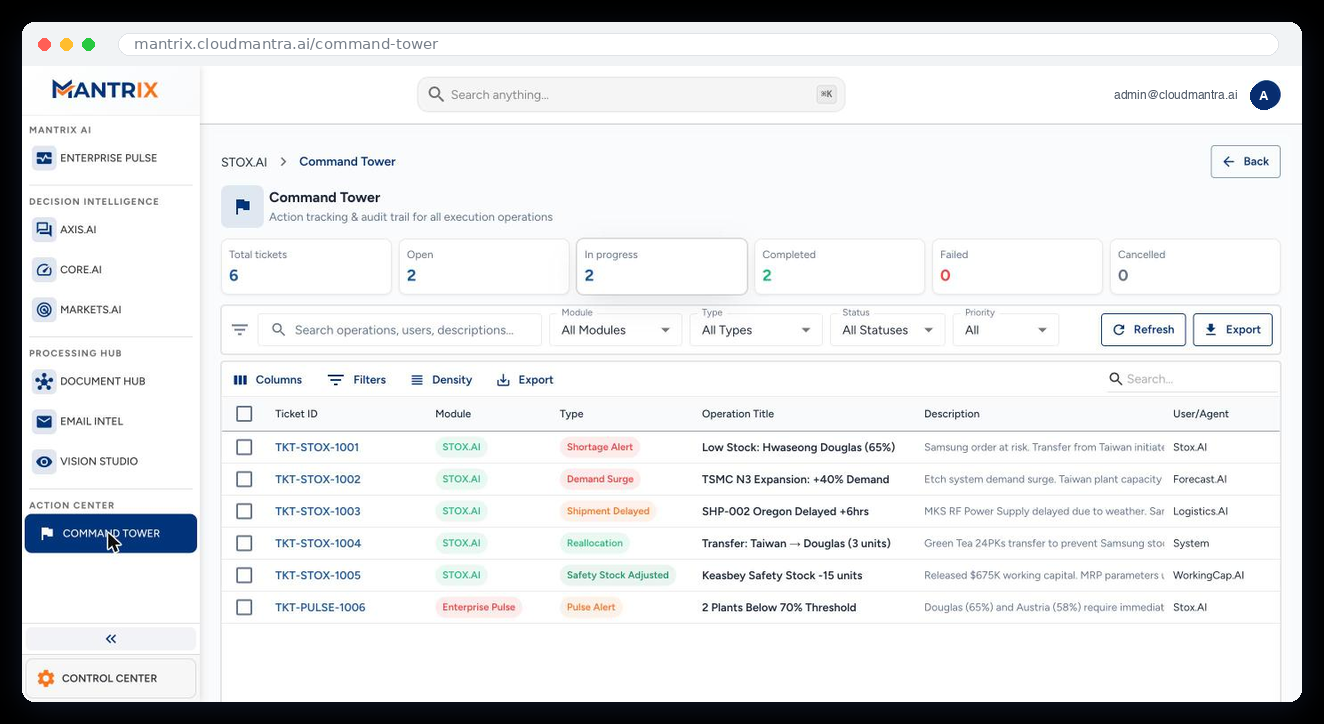Click the Search operations, users, descriptions field
Viewport: 1324px width, 724px height.
(x=400, y=330)
